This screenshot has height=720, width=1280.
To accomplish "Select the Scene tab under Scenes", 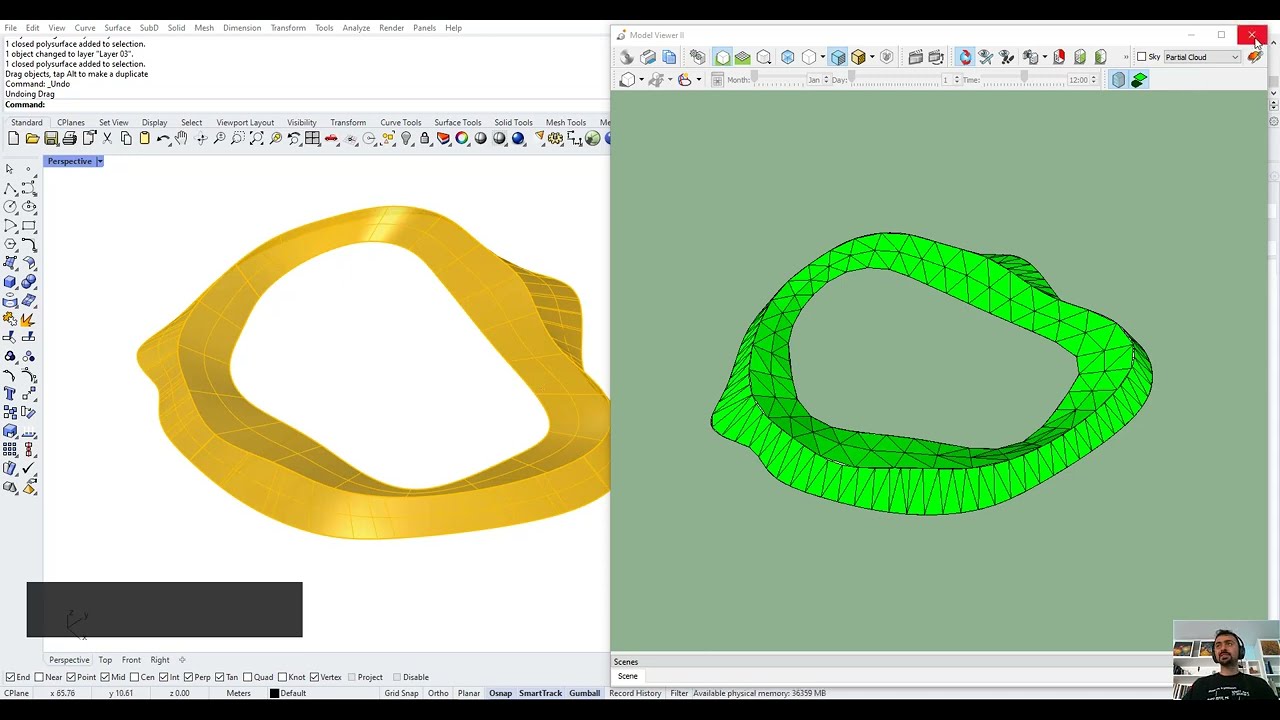I will coord(627,676).
